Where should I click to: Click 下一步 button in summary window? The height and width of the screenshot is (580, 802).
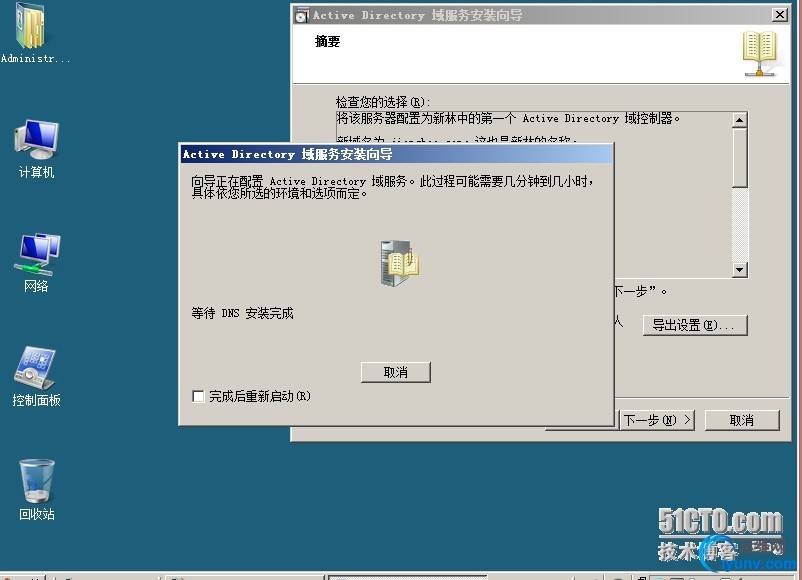point(657,420)
